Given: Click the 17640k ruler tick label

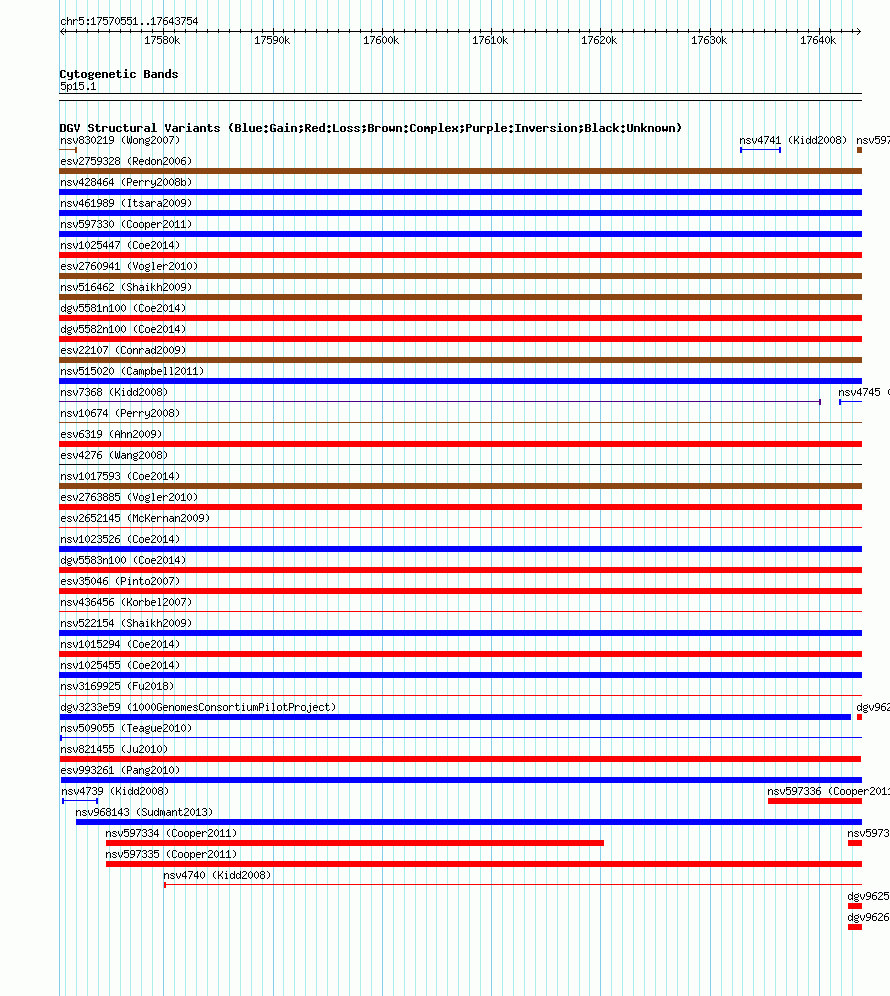Looking at the screenshot, I should point(818,40).
